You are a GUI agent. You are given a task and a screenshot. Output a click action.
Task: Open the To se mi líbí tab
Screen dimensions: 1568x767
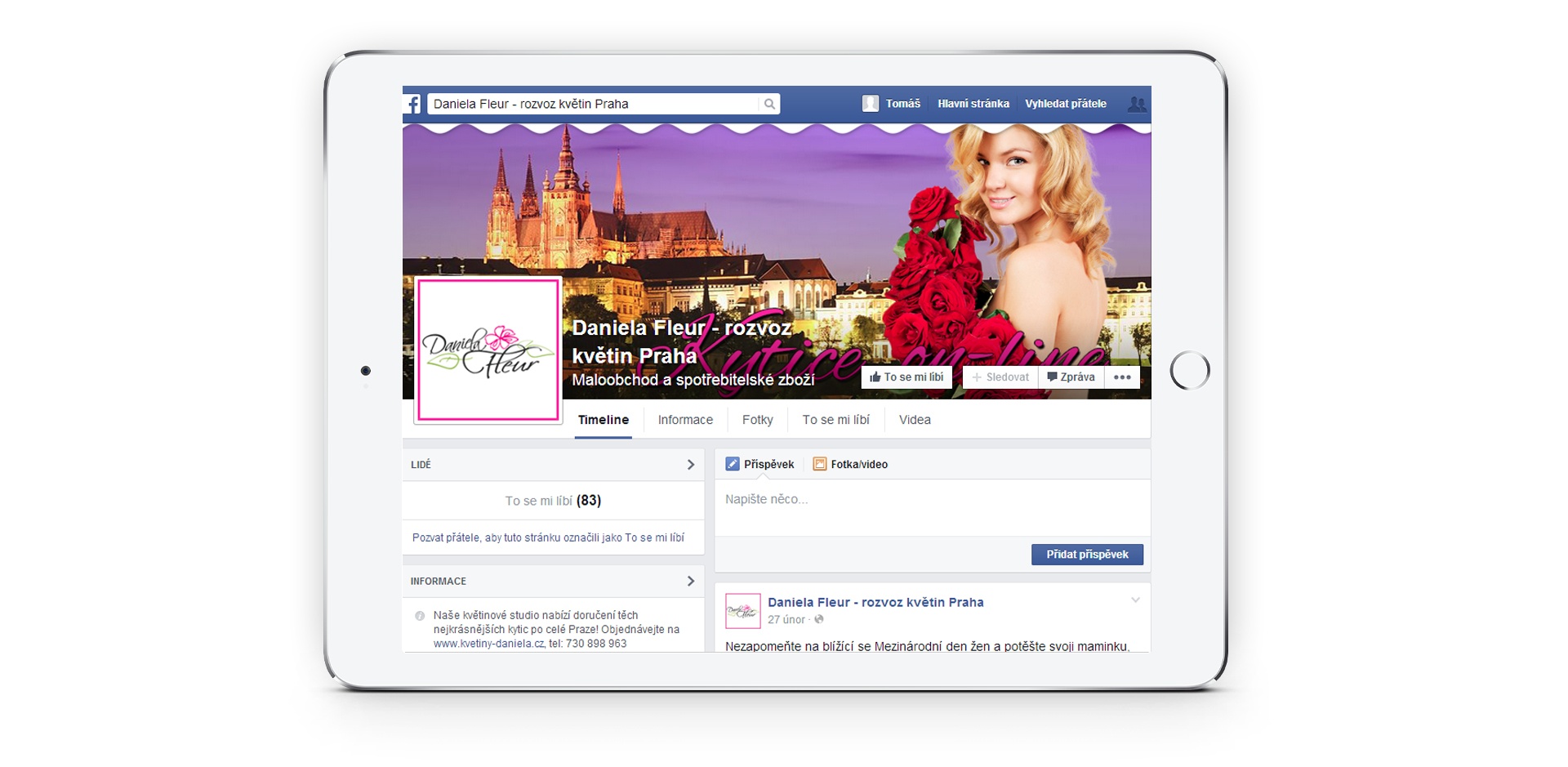[x=835, y=420]
